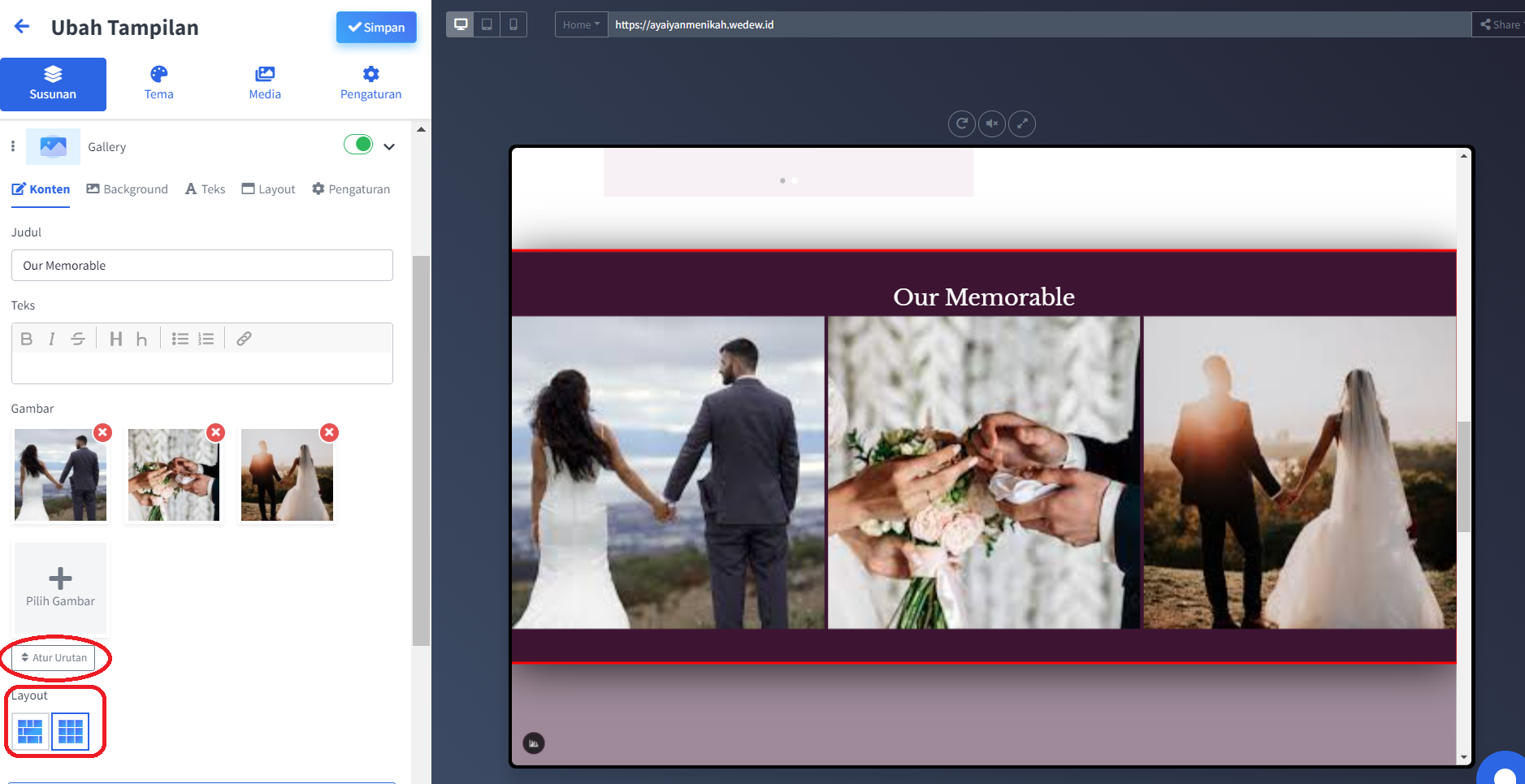Select the bouquet hands thumbnail
Screen dimensions: 1525x784
click(174, 475)
